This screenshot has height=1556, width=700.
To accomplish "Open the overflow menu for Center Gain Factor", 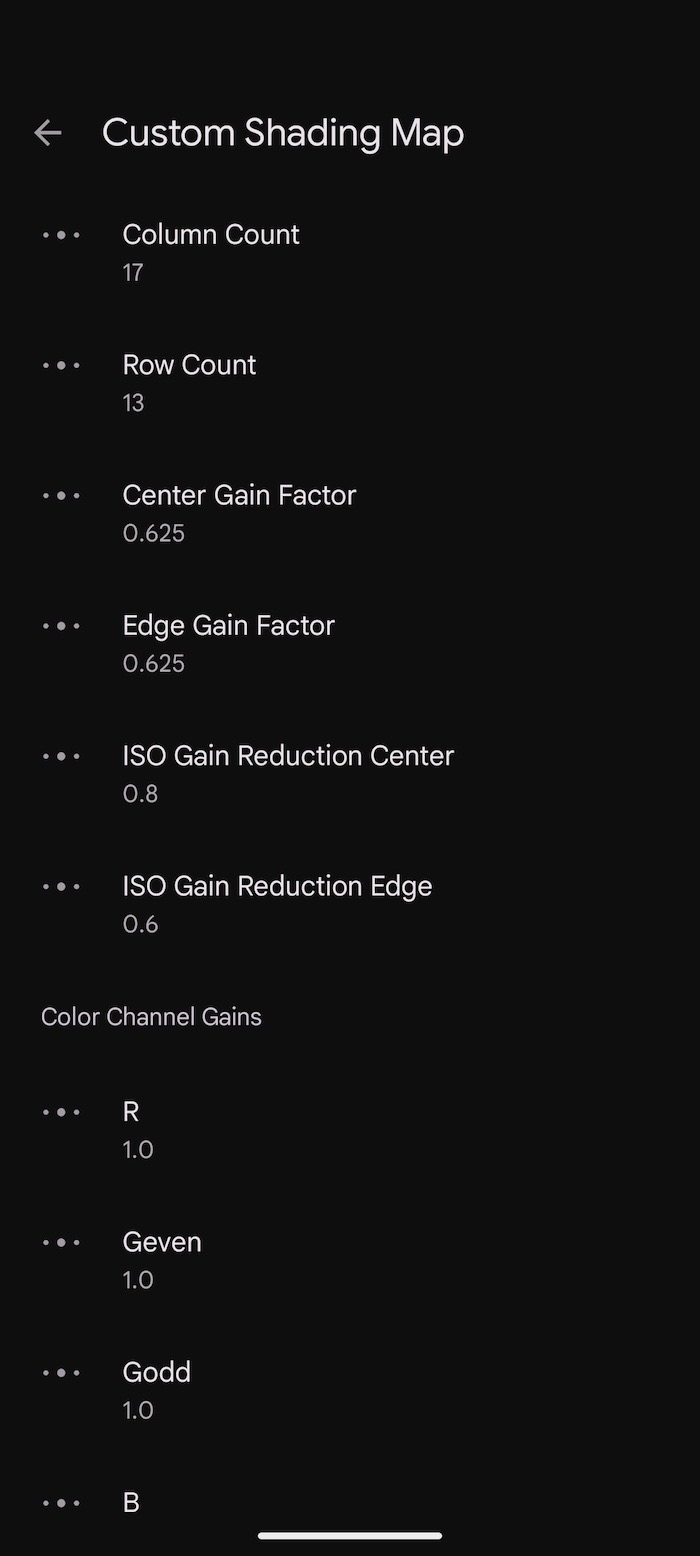I will [x=61, y=495].
